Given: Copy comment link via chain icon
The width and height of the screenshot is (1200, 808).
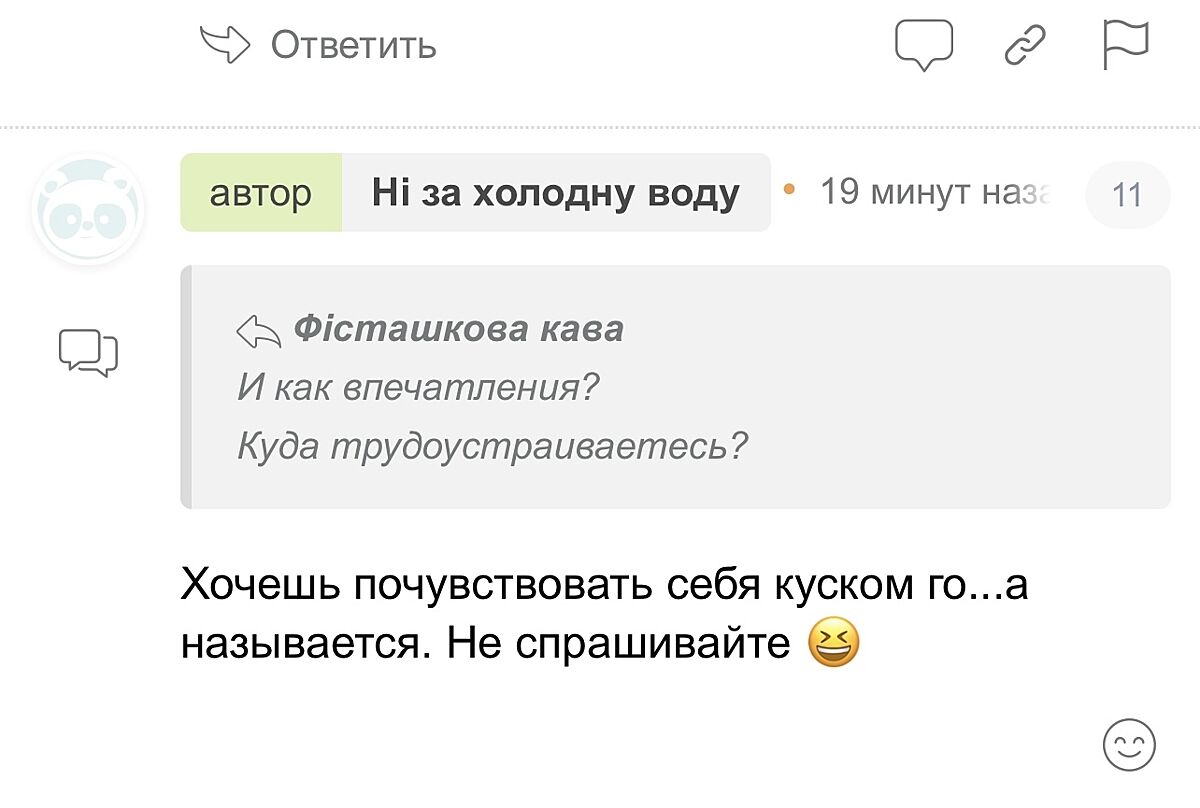Looking at the screenshot, I should click(1025, 46).
